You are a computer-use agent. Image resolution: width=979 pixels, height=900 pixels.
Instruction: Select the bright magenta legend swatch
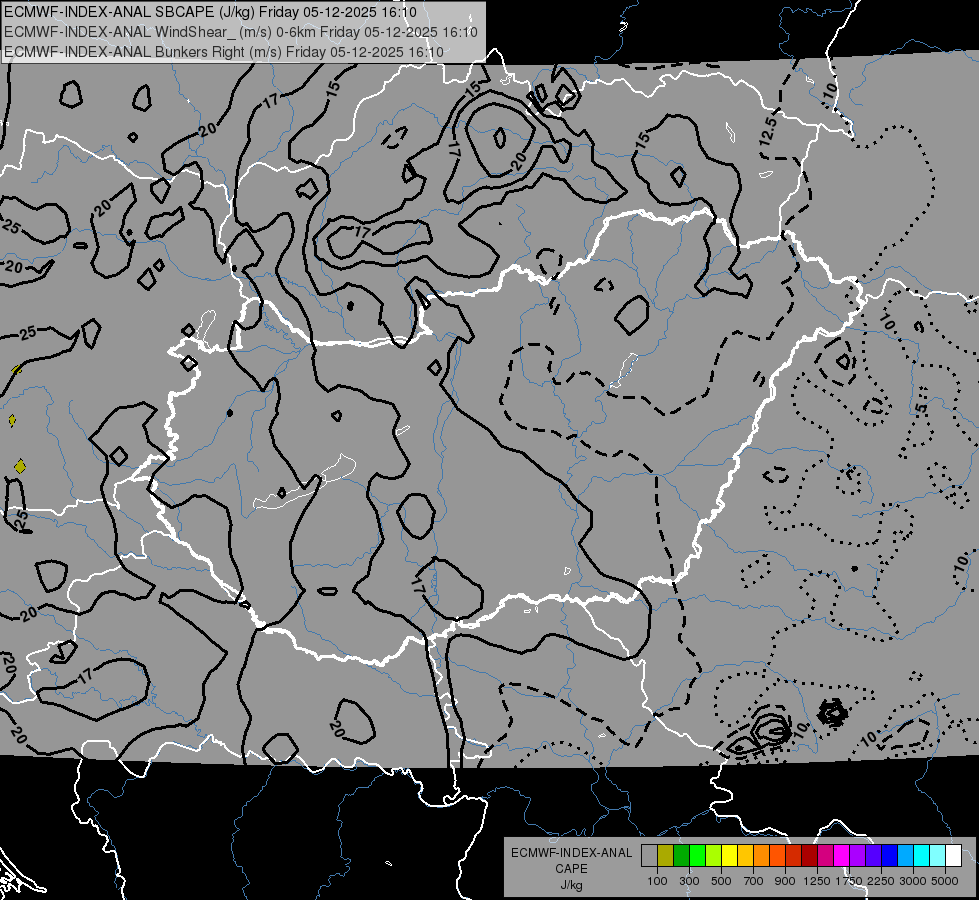pyautogui.click(x=842, y=856)
